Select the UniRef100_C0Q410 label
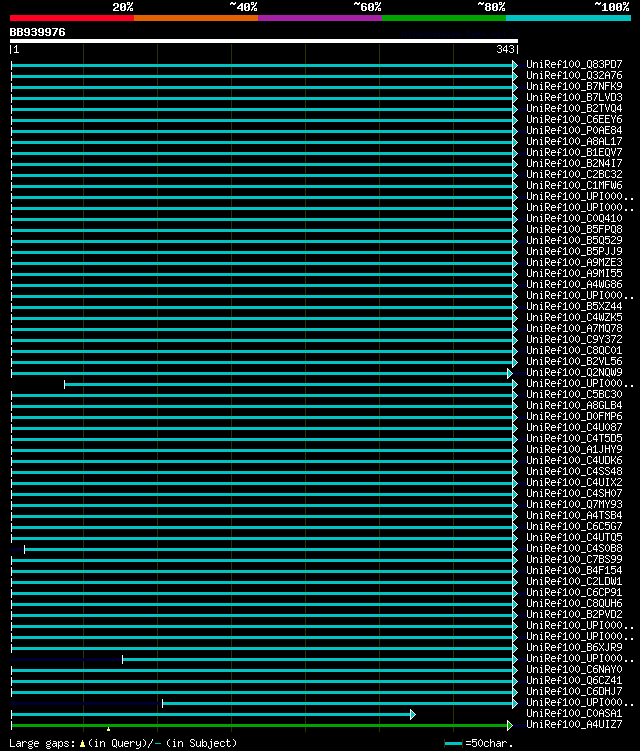 tap(574, 218)
